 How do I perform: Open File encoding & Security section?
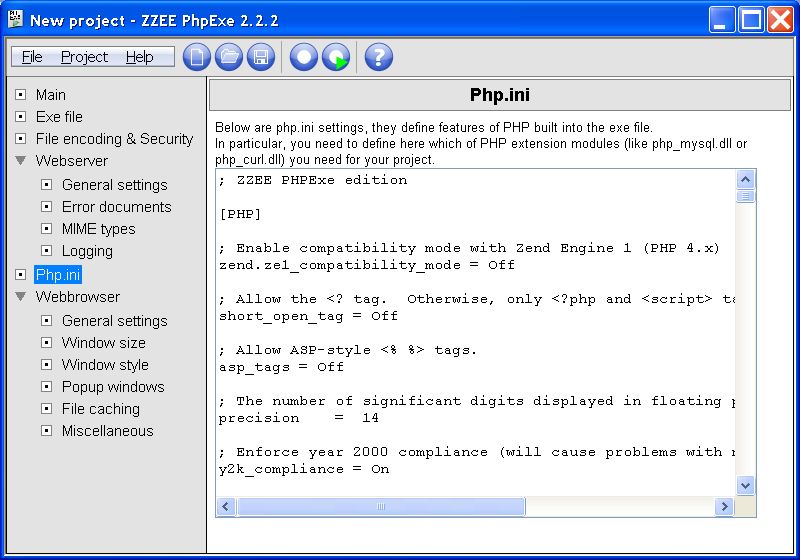click(114, 139)
